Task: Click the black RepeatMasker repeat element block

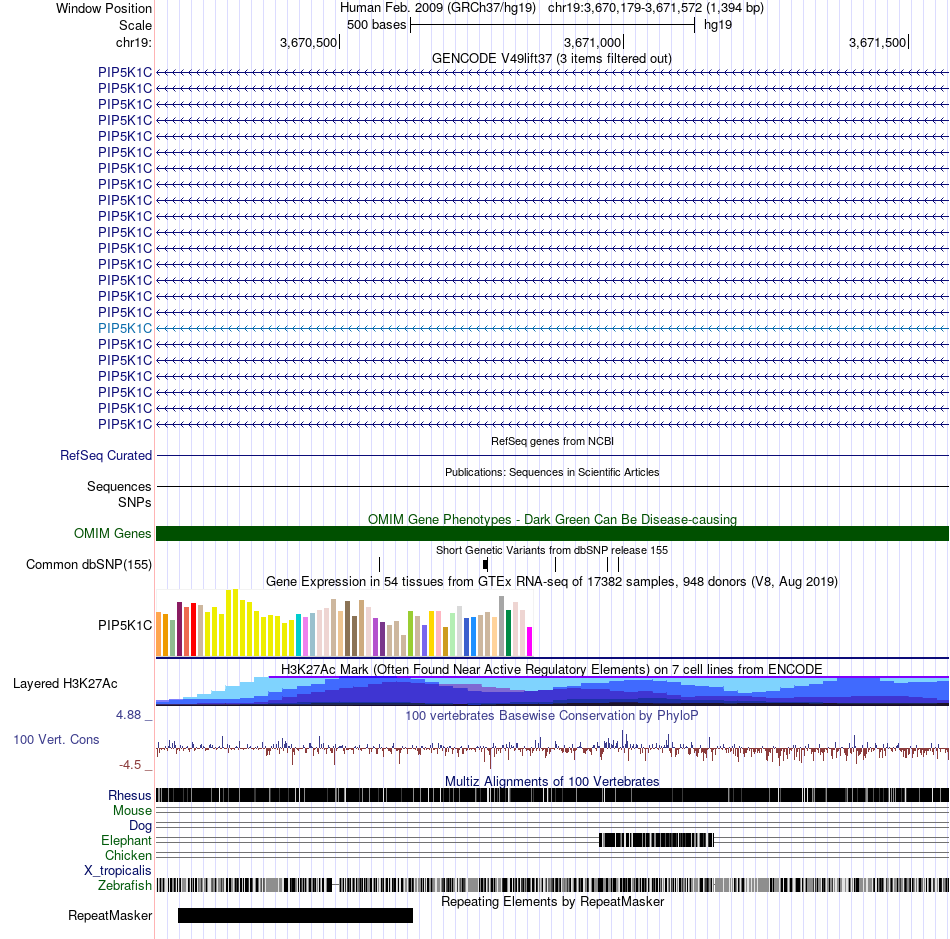Action: 295,915
